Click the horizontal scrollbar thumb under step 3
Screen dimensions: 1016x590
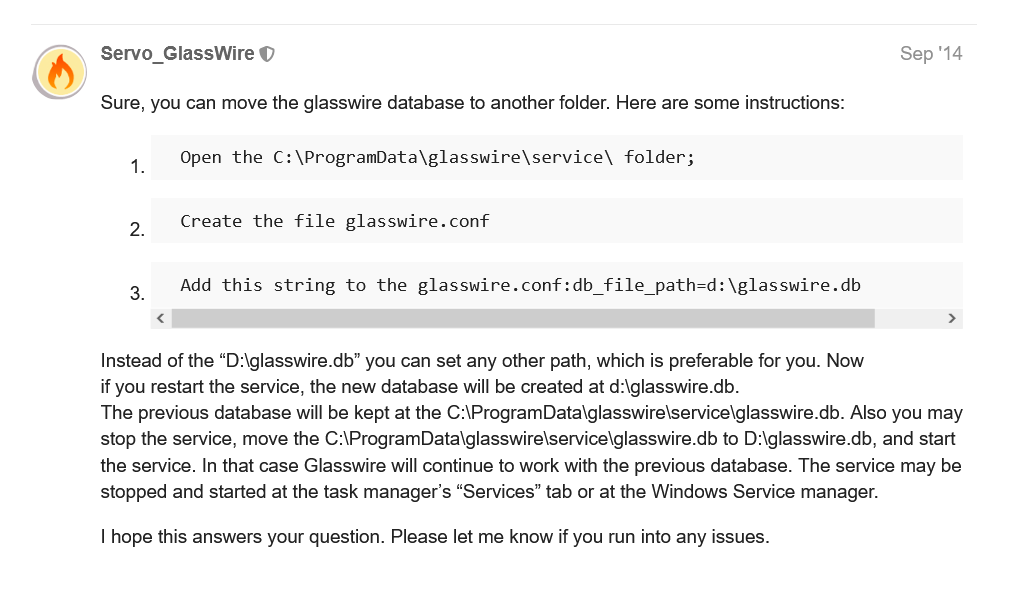522,318
